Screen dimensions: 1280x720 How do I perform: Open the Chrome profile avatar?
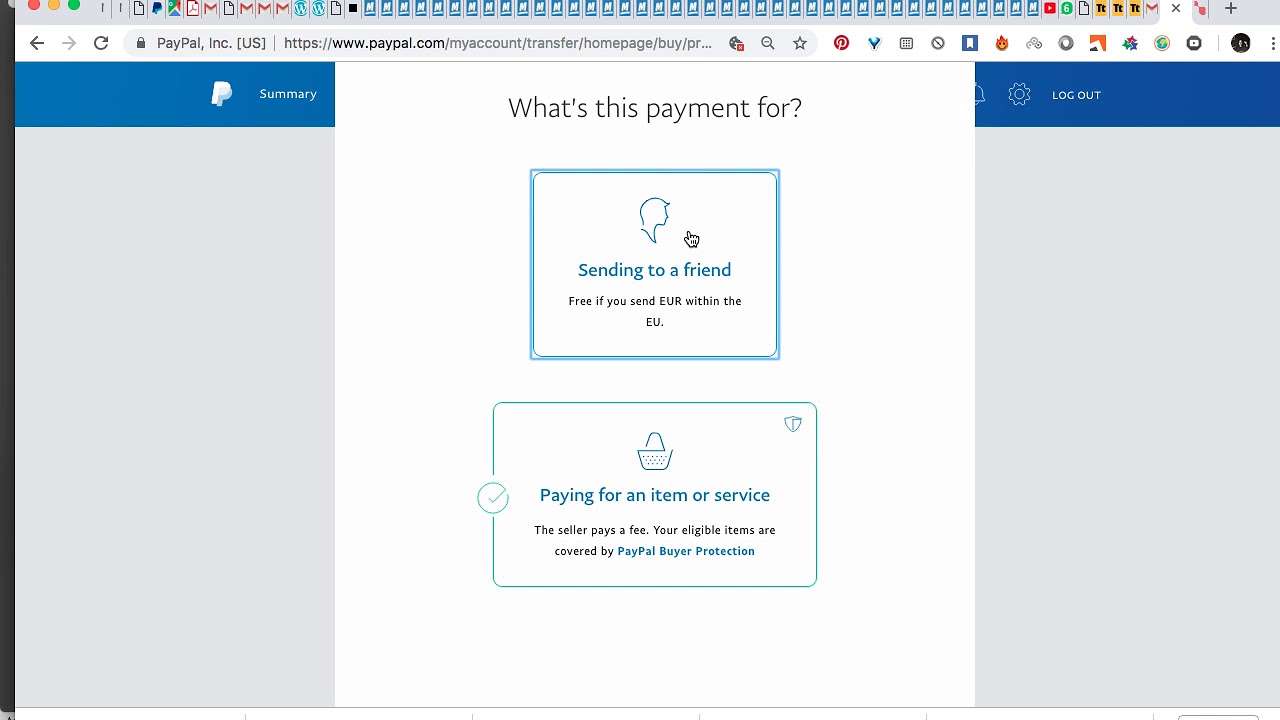click(x=1241, y=43)
